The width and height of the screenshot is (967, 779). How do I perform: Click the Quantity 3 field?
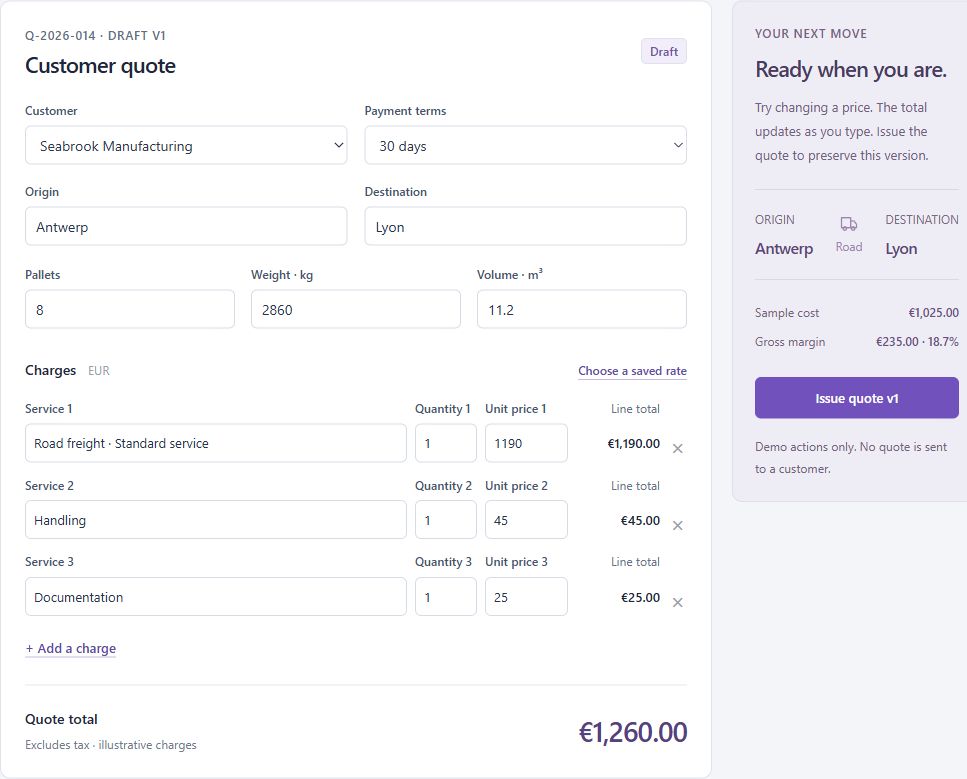coord(446,596)
